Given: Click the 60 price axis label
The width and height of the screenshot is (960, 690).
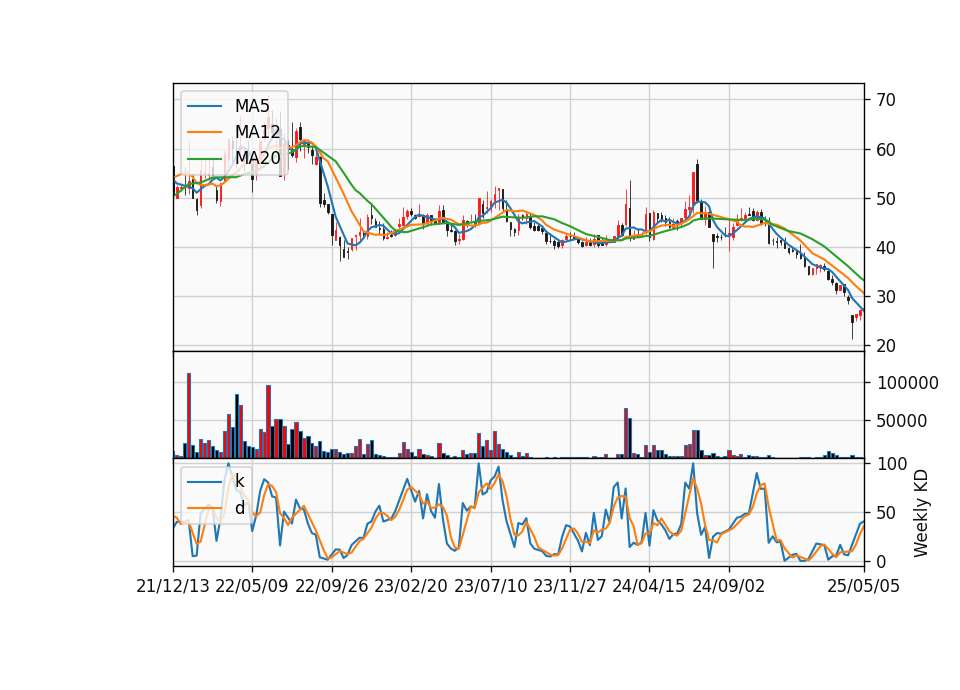Looking at the screenshot, I should [x=886, y=149].
